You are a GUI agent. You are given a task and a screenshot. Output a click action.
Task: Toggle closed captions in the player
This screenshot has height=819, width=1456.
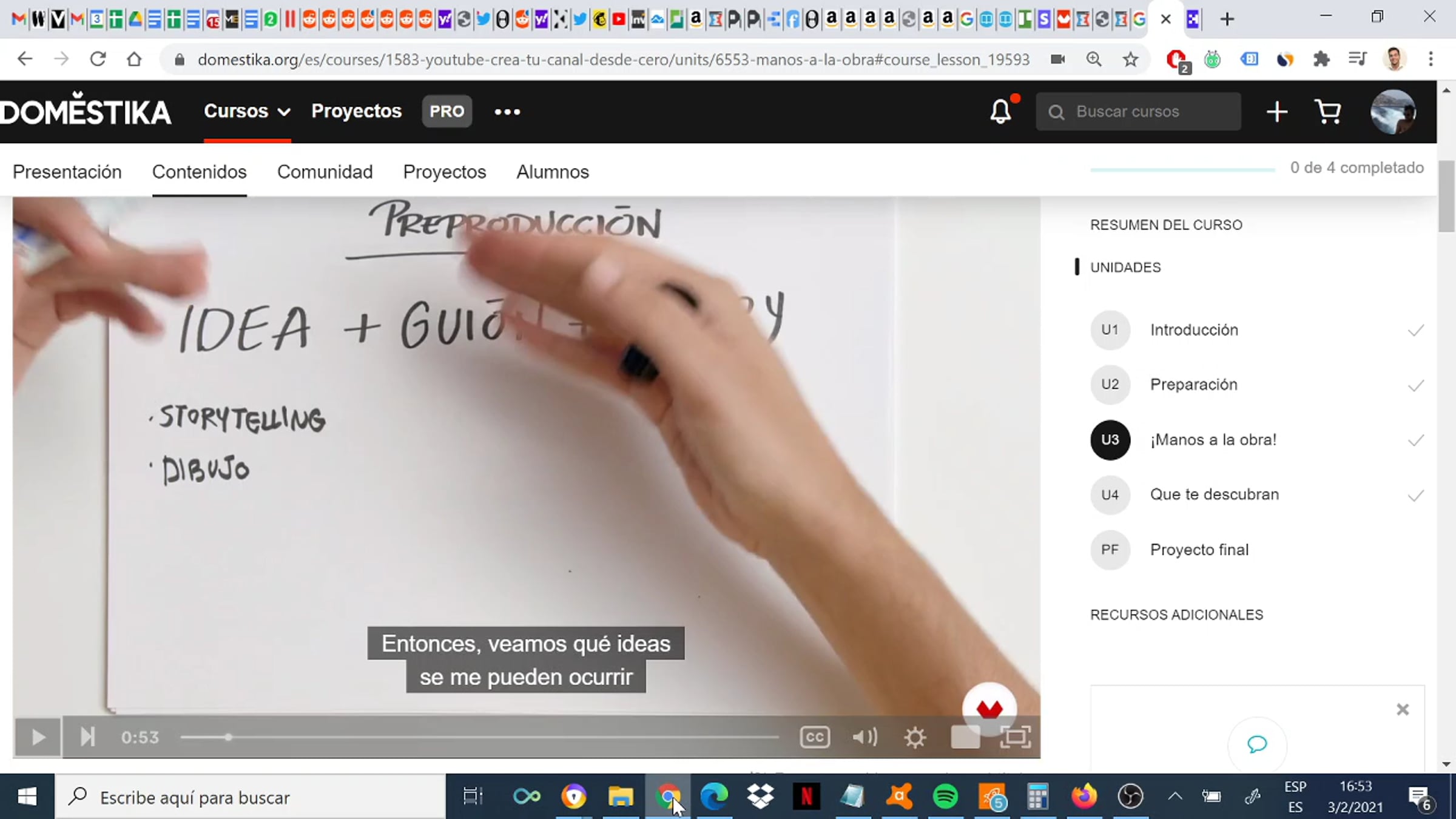[814, 737]
